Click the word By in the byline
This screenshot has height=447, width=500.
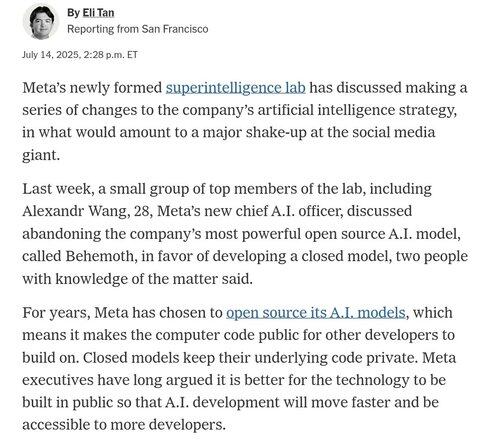73,13
